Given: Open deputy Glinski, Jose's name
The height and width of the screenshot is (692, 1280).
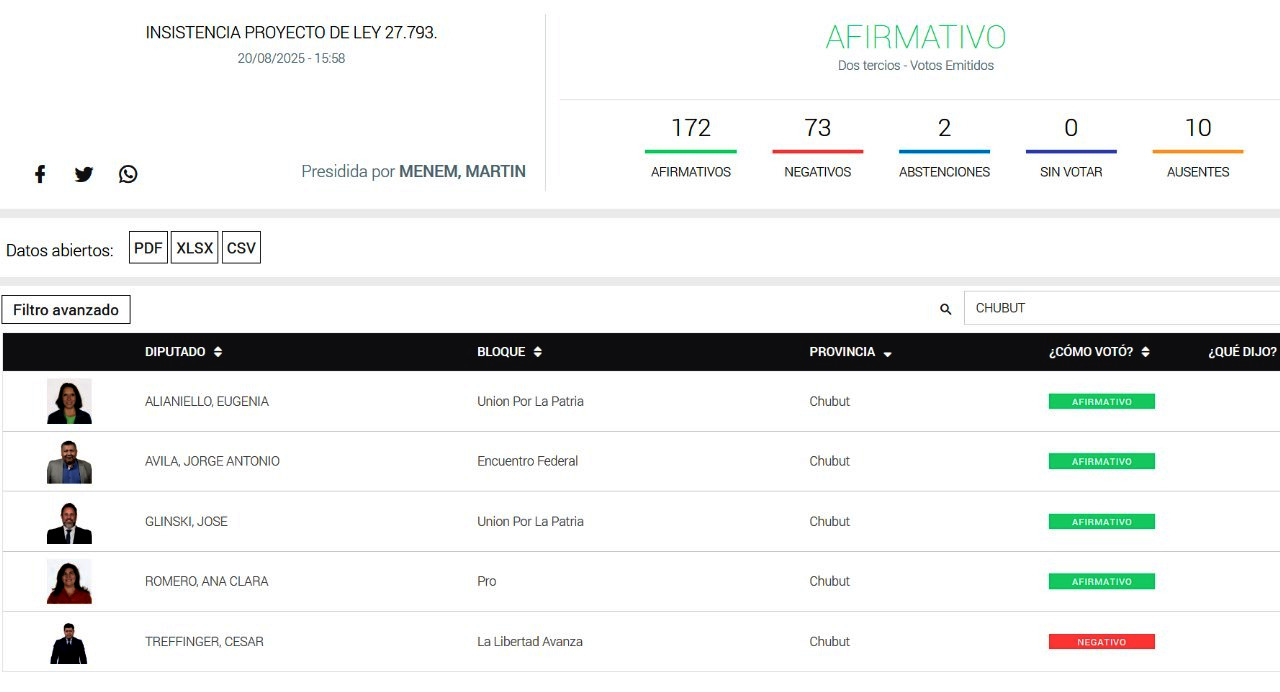Looking at the screenshot, I should pyautogui.click(x=186, y=521).
